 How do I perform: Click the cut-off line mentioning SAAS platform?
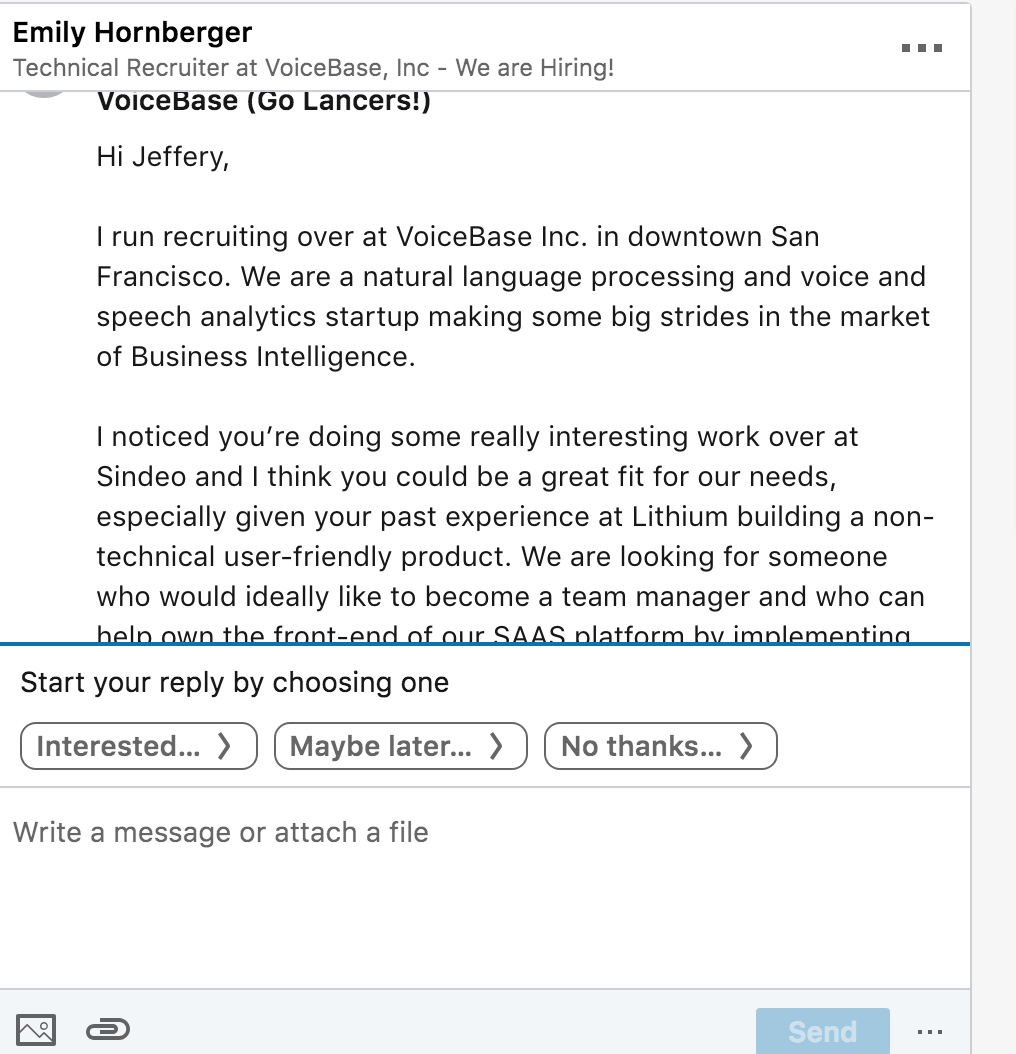click(503, 636)
